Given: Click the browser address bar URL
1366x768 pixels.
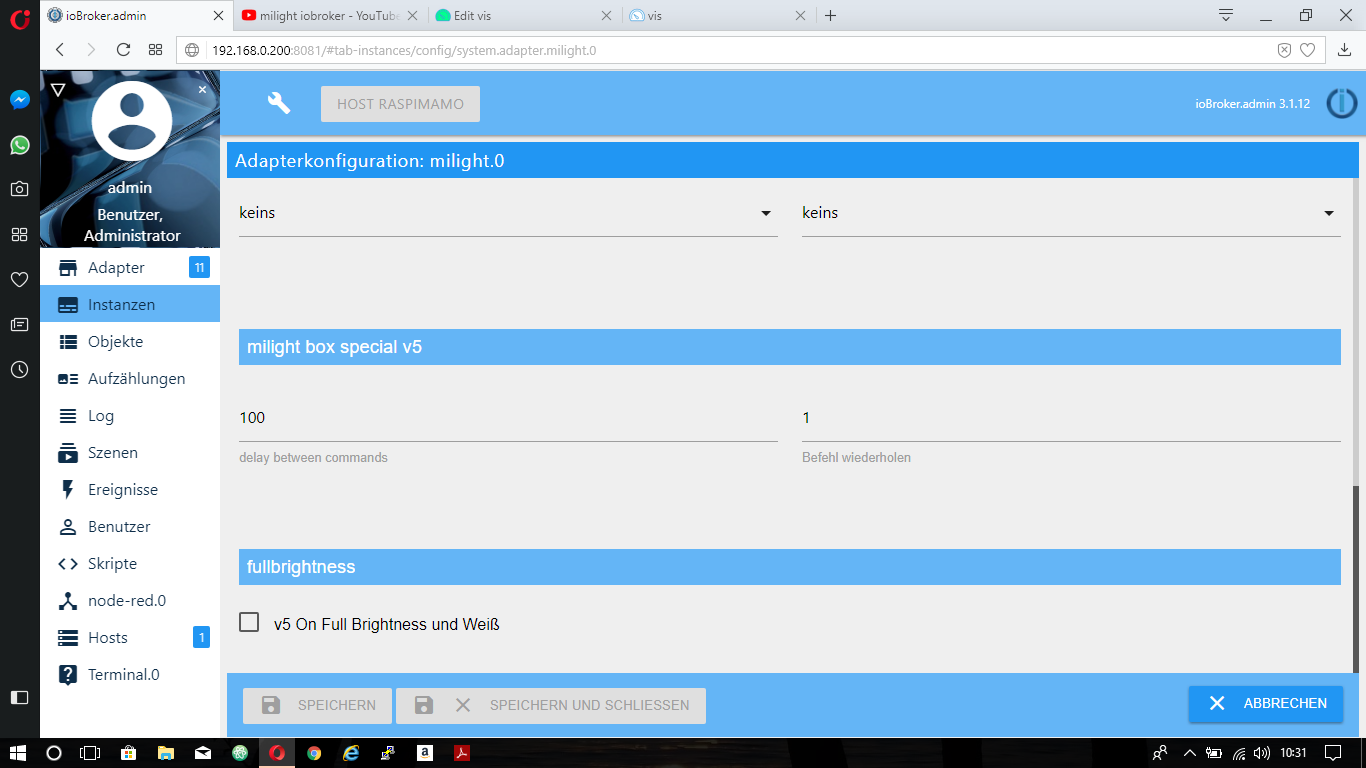Looking at the screenshot, I should [x=404, y=50].
